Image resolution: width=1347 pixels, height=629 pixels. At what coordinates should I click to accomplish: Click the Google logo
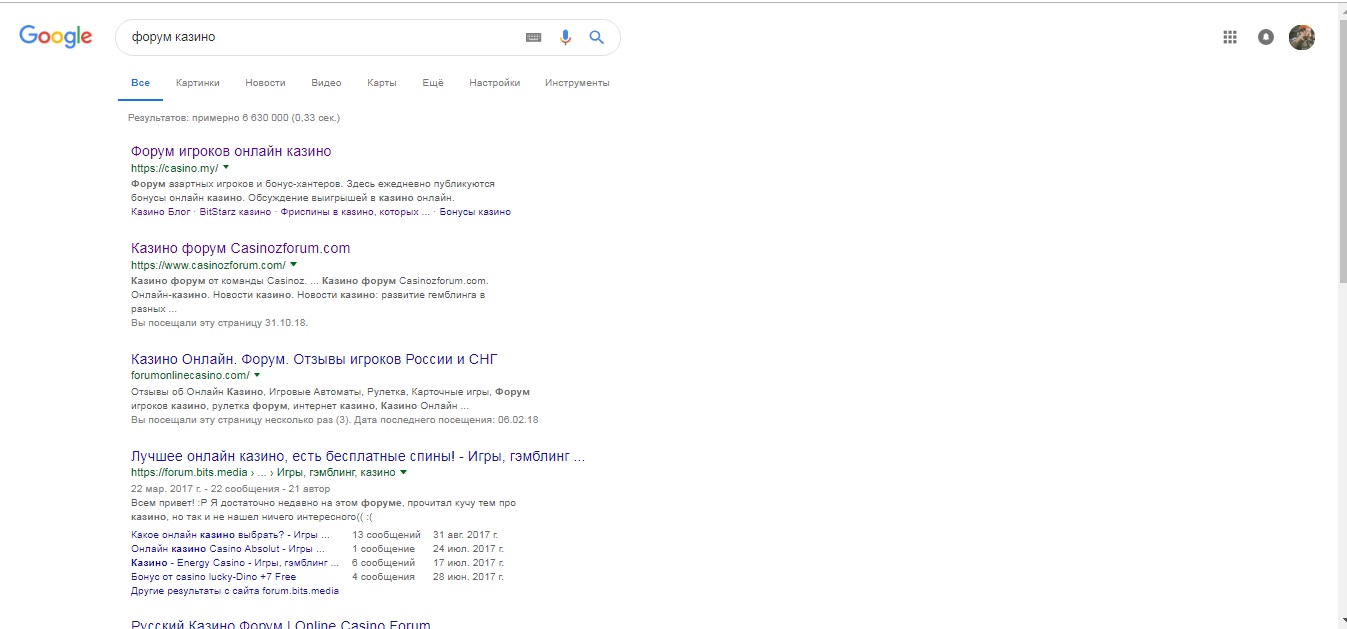click(56, 37)
